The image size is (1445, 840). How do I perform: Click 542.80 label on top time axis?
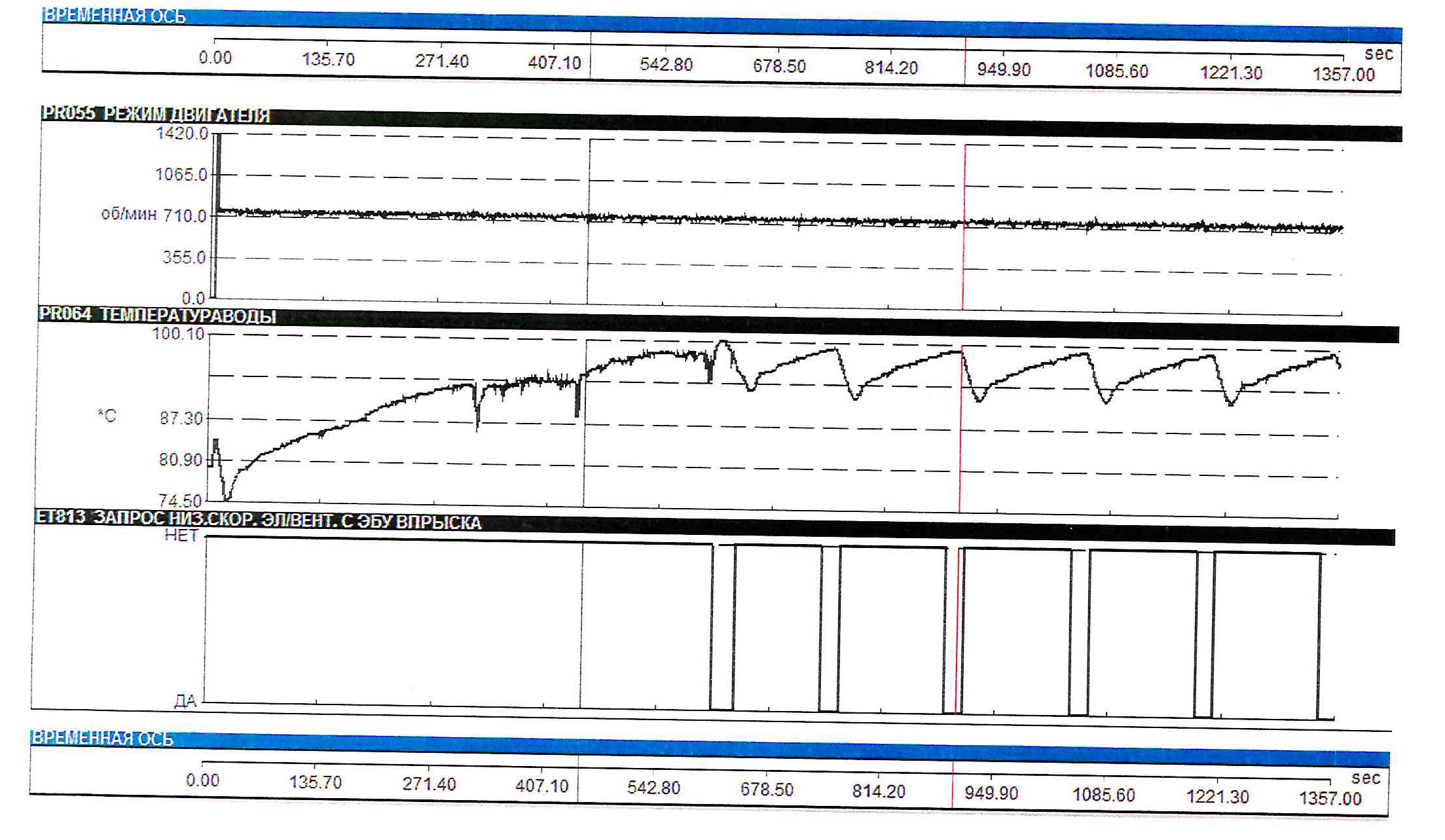666,65
